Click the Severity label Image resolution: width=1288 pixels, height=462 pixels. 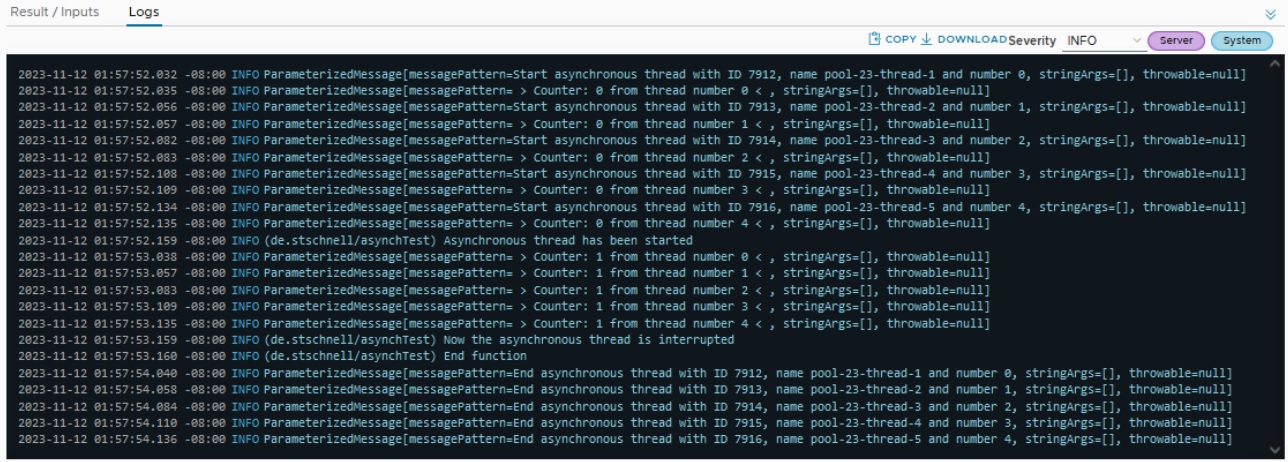pyautogui.click(x=1032, y=41)
